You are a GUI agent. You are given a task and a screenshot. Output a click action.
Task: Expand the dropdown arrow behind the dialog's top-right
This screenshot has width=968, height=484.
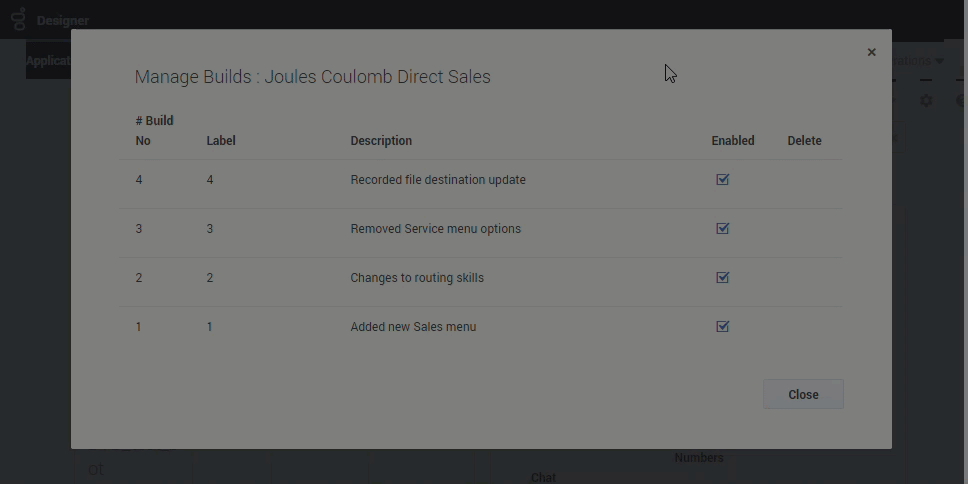pyautogui.click(x=938, y=61)
